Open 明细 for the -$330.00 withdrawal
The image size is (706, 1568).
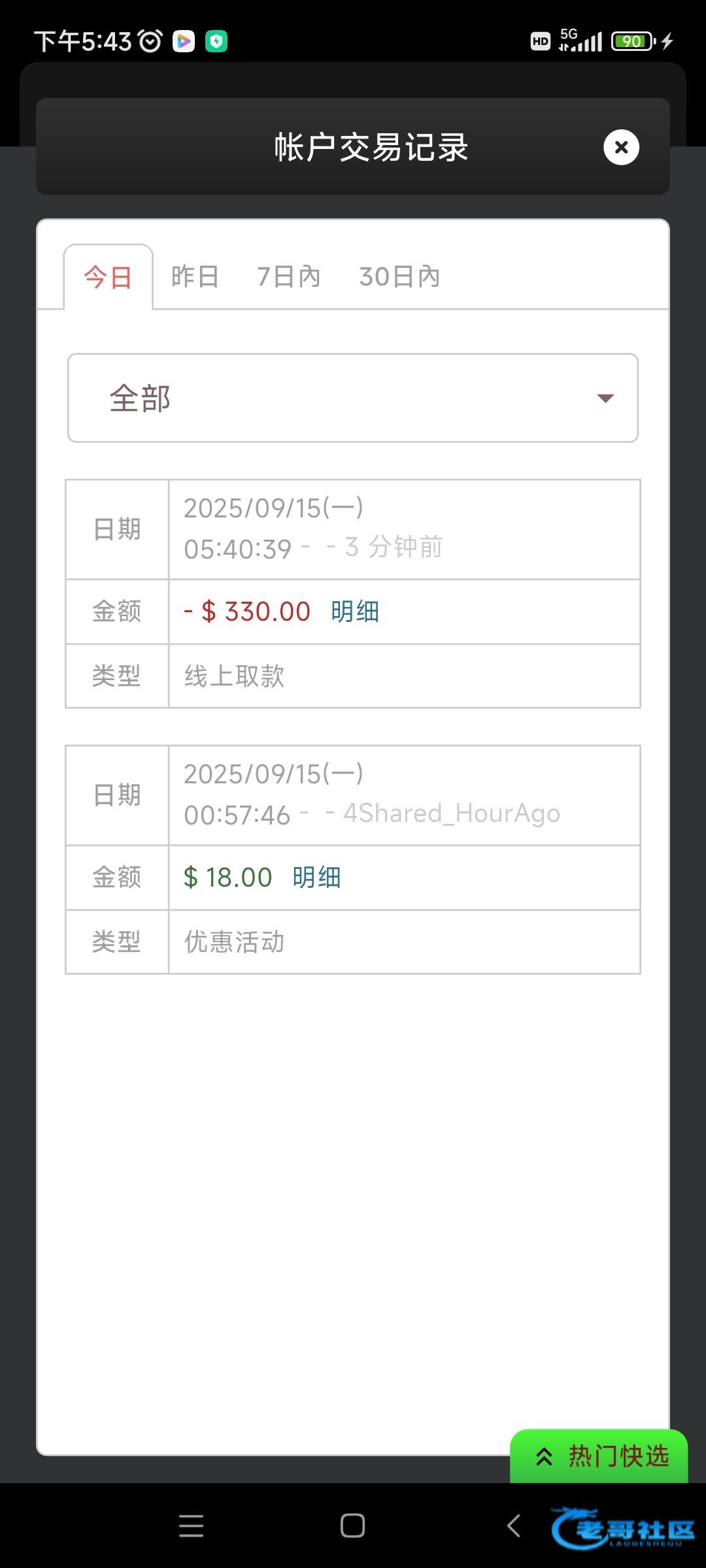pos(355,612)
